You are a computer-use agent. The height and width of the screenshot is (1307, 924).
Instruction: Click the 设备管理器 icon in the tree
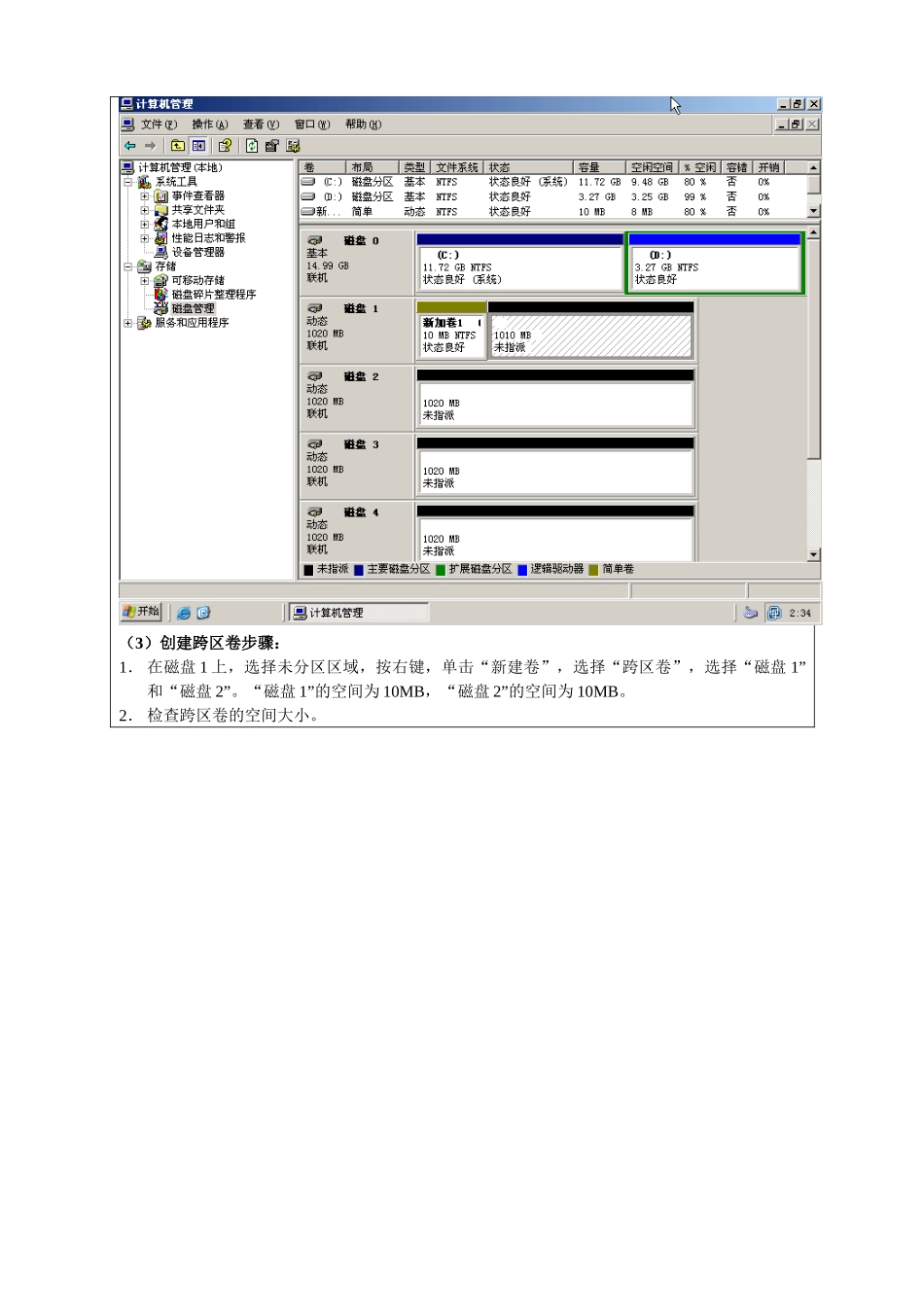tap(160, 252)
